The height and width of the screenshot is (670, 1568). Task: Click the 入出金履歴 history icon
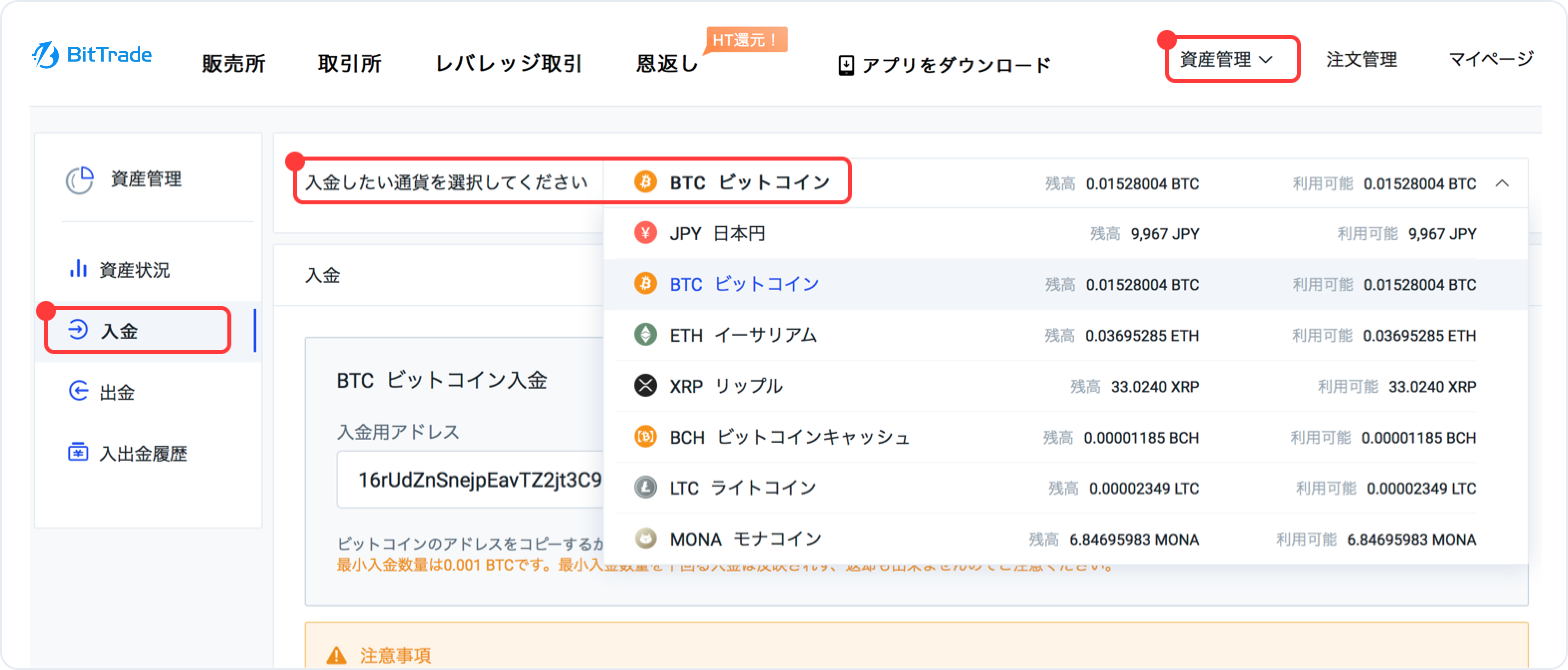pyautogui.click(x=78, y=452)
